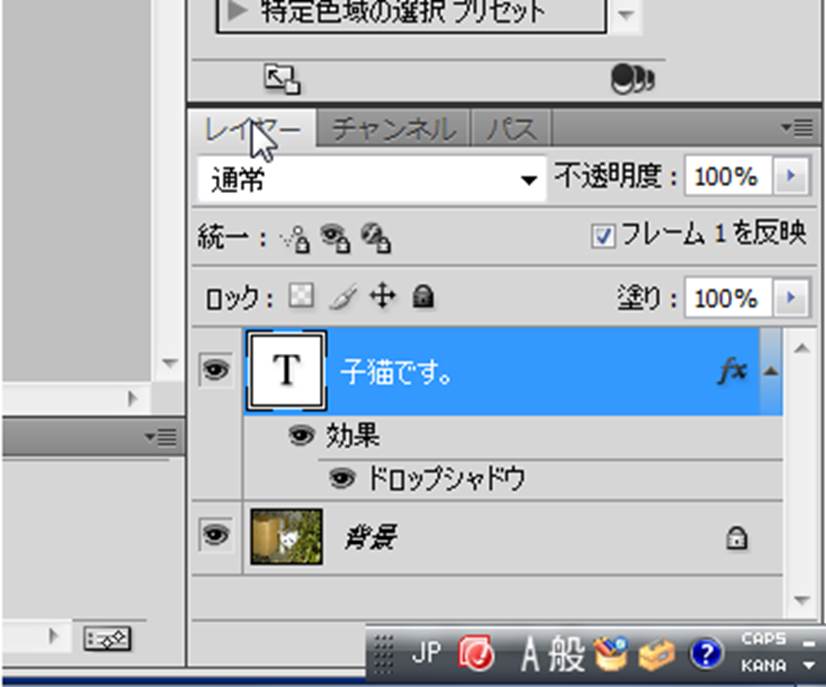Toggle ドロップシャドウ effect visibility
Image resolution: width=826 pixels, height=687 pixels.
342,479
